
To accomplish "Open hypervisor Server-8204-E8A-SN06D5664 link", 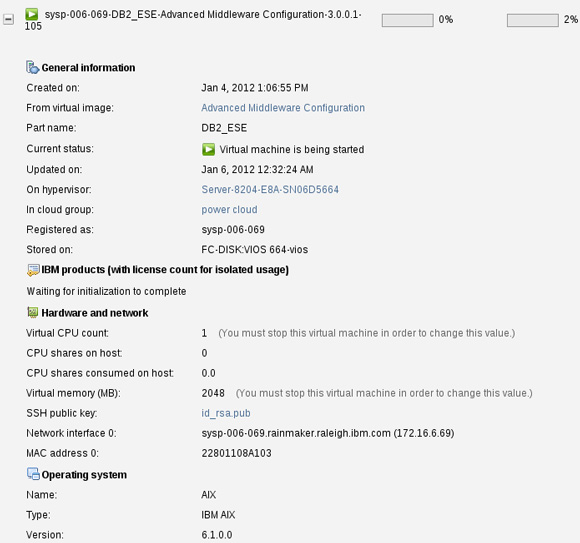I will click(x=270, y=189).
